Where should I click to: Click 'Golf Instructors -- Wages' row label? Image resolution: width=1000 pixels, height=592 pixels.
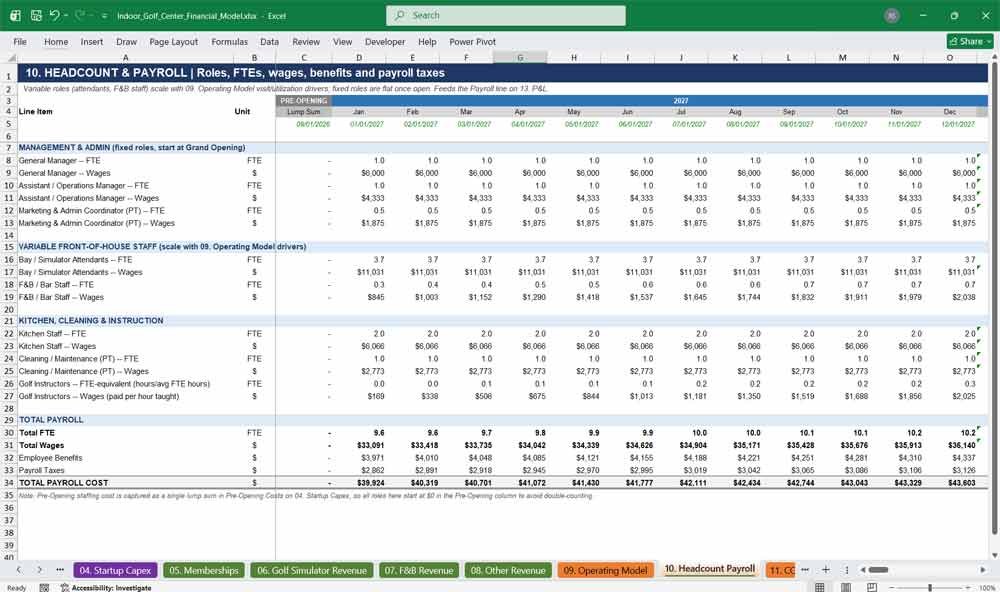coord(99,396)
